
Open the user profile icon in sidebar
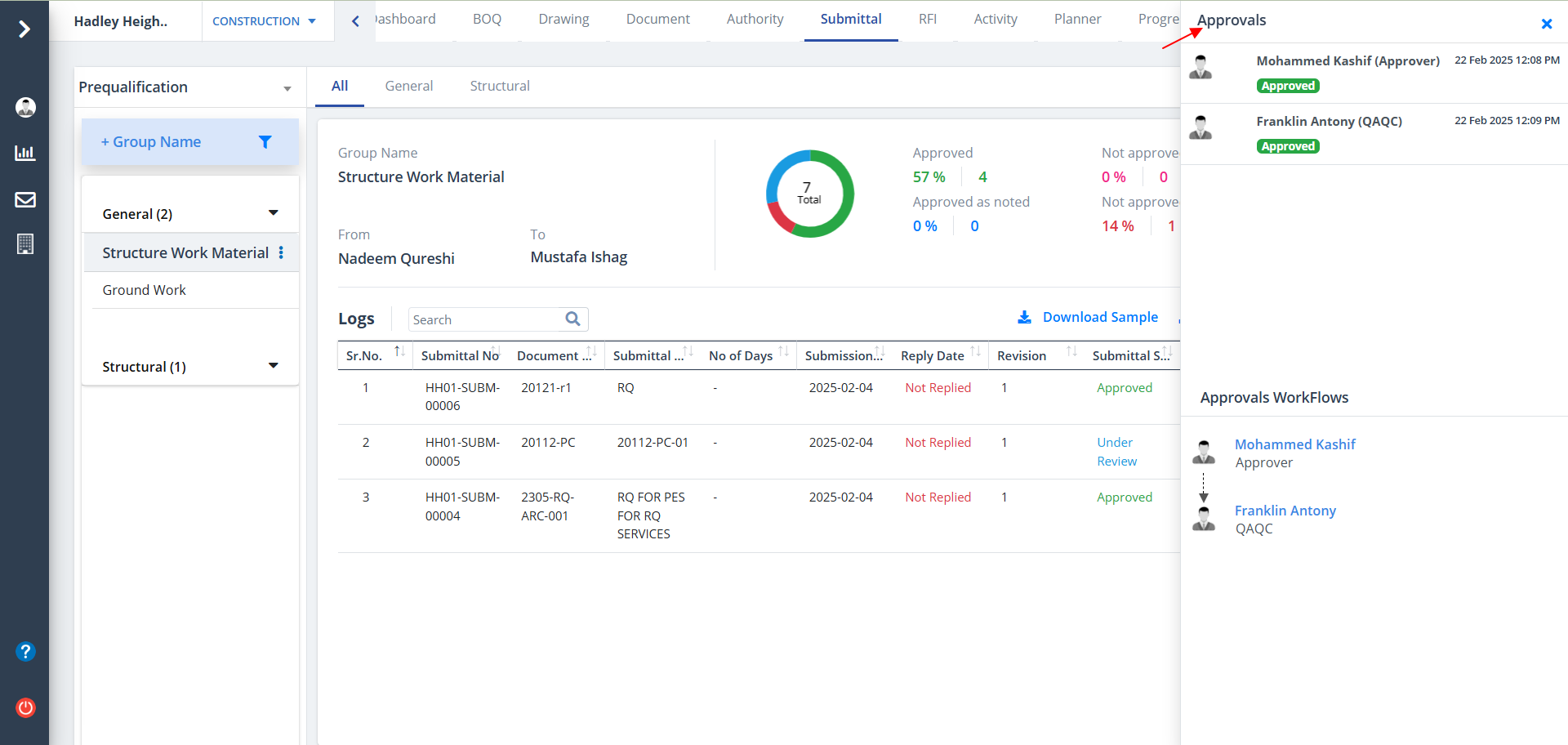[x=25, y=107]
